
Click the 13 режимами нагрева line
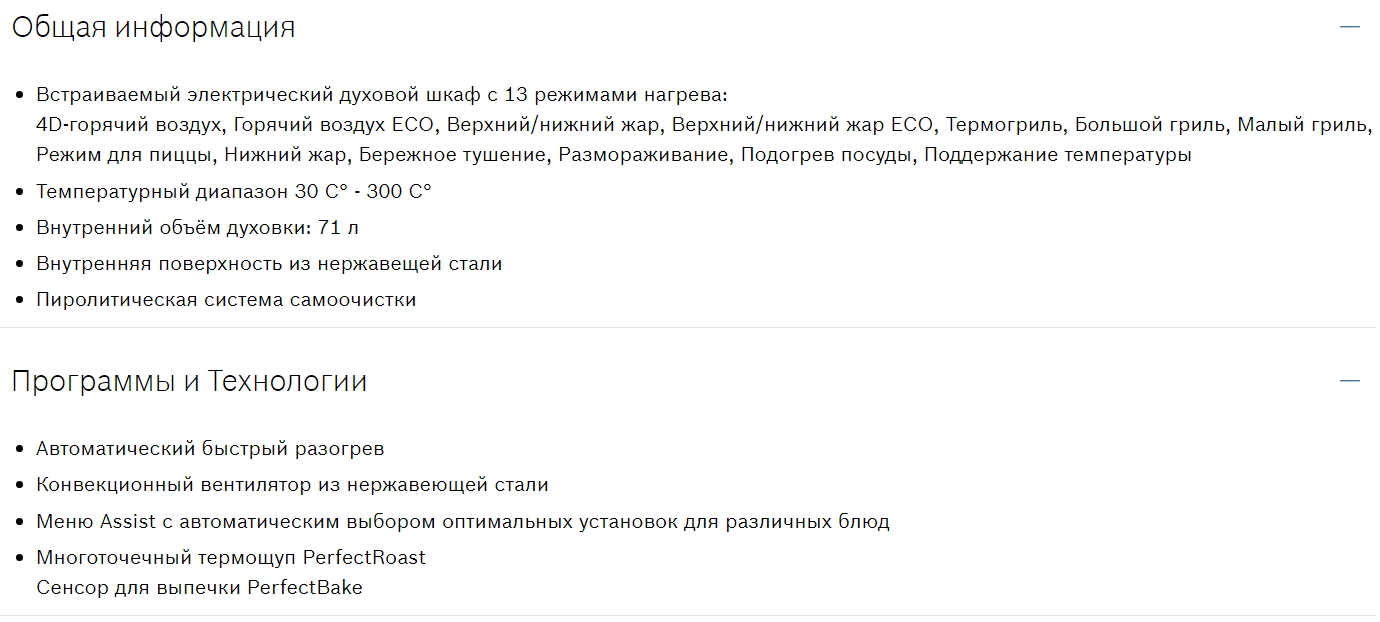point(382,95)
